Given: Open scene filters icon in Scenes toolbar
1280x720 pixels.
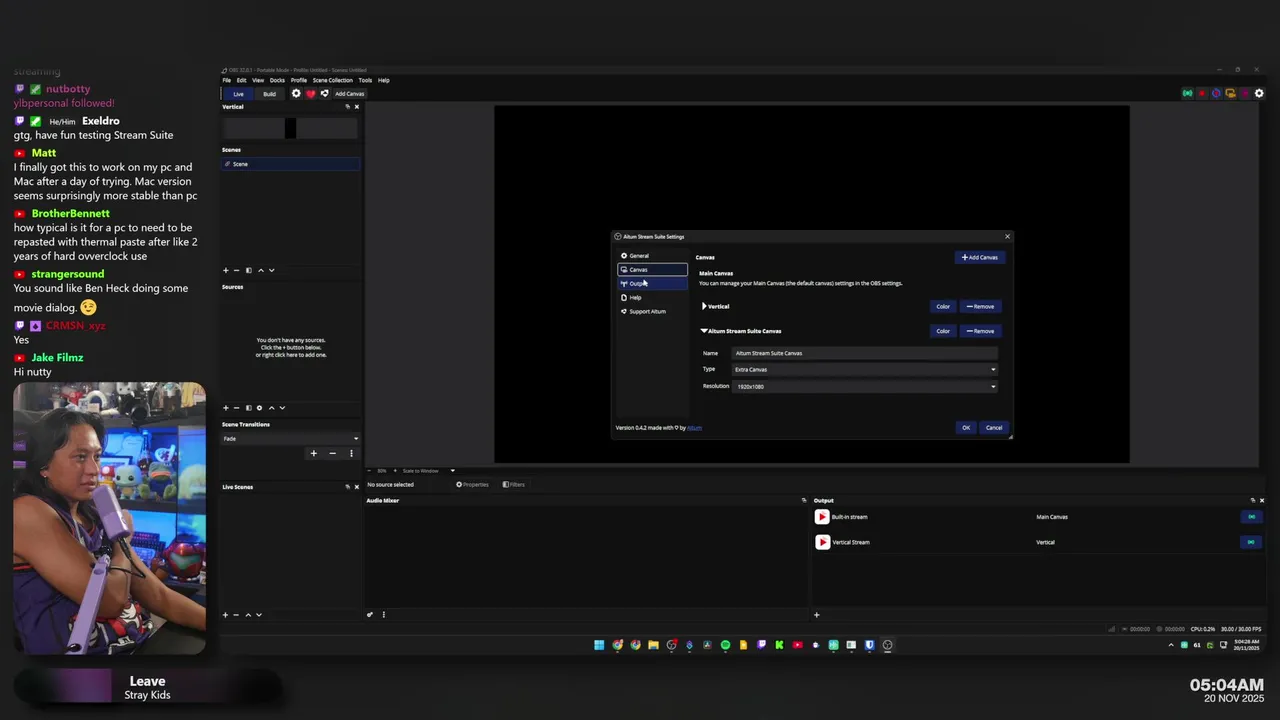Looking at the screenshot, I should 249,270.
